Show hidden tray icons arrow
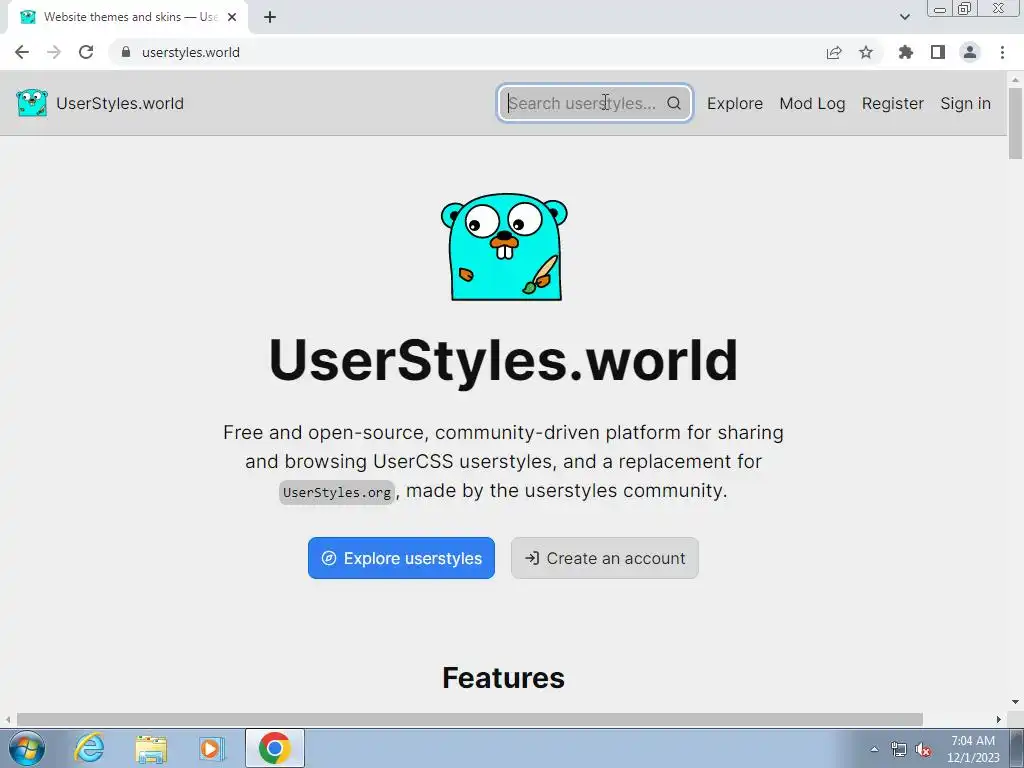Image resolution: width=1024 pixels, height=768 pixels. (x=874, y=749)
